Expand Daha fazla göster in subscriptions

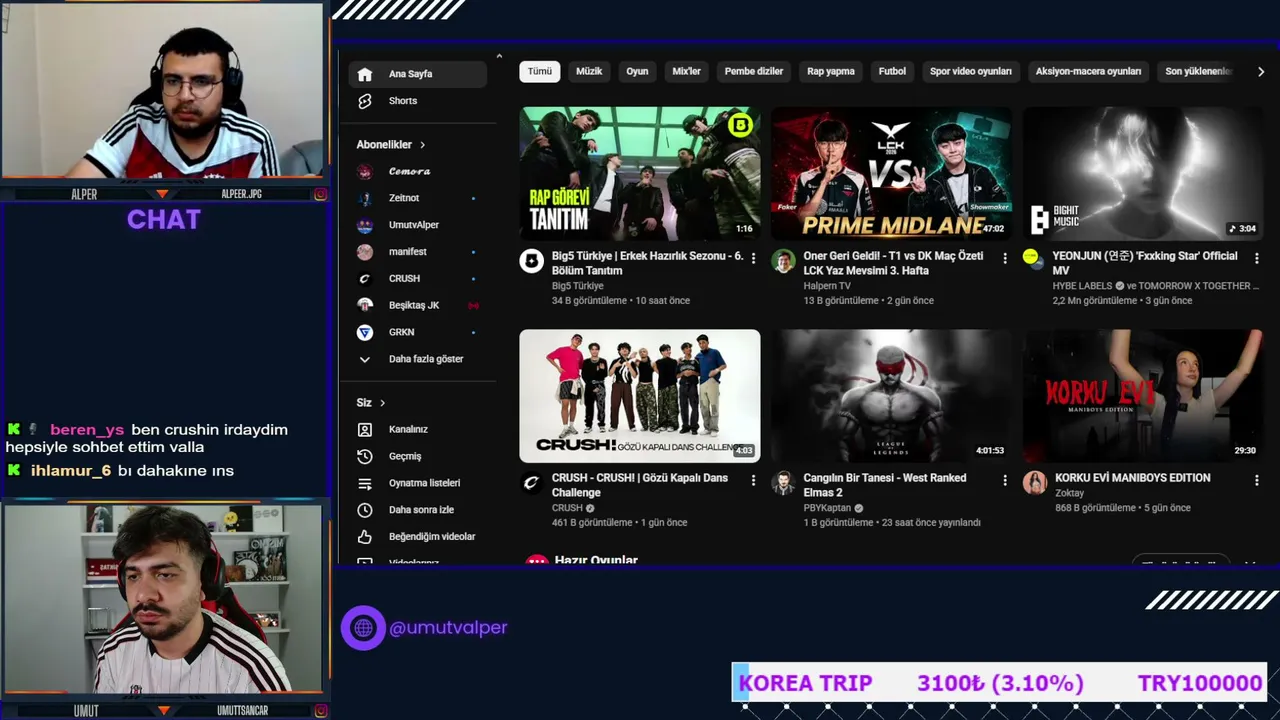[x=412, y=359]
